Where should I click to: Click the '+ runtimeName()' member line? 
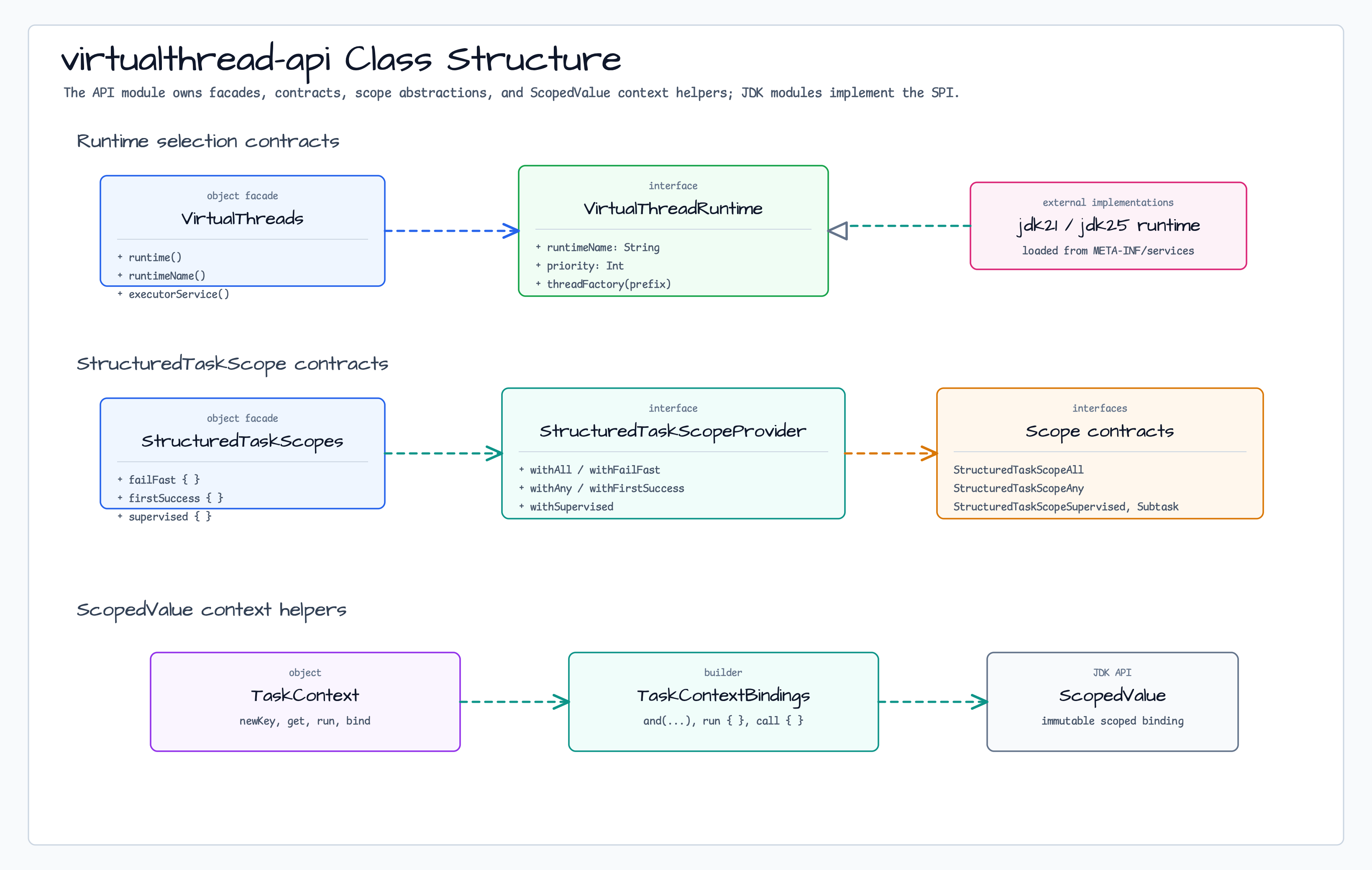click(161, 276)
